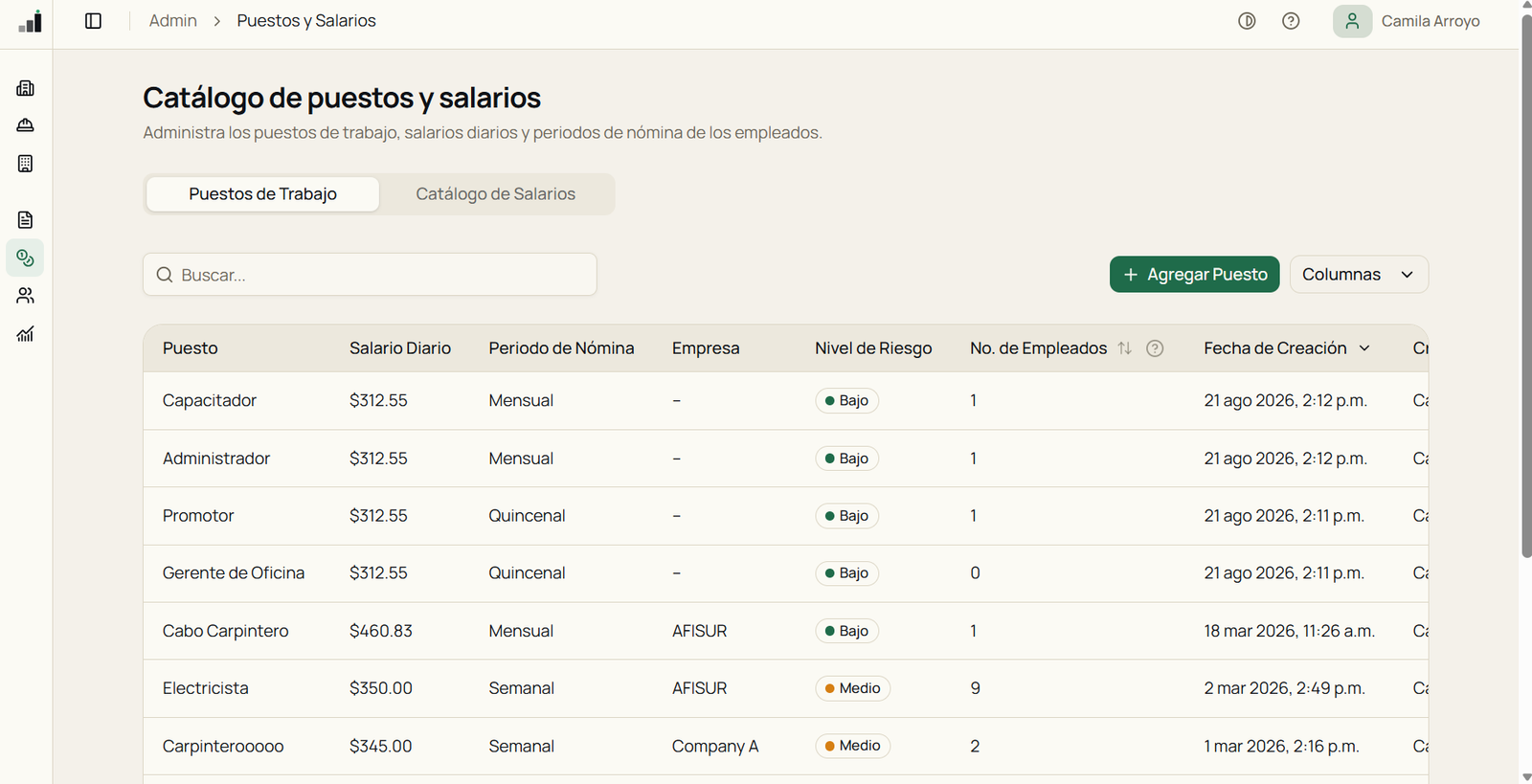Viewport: 1532px width, 784px height.
Task: Open the analytics chart sidebar icon
Action: 26,334
